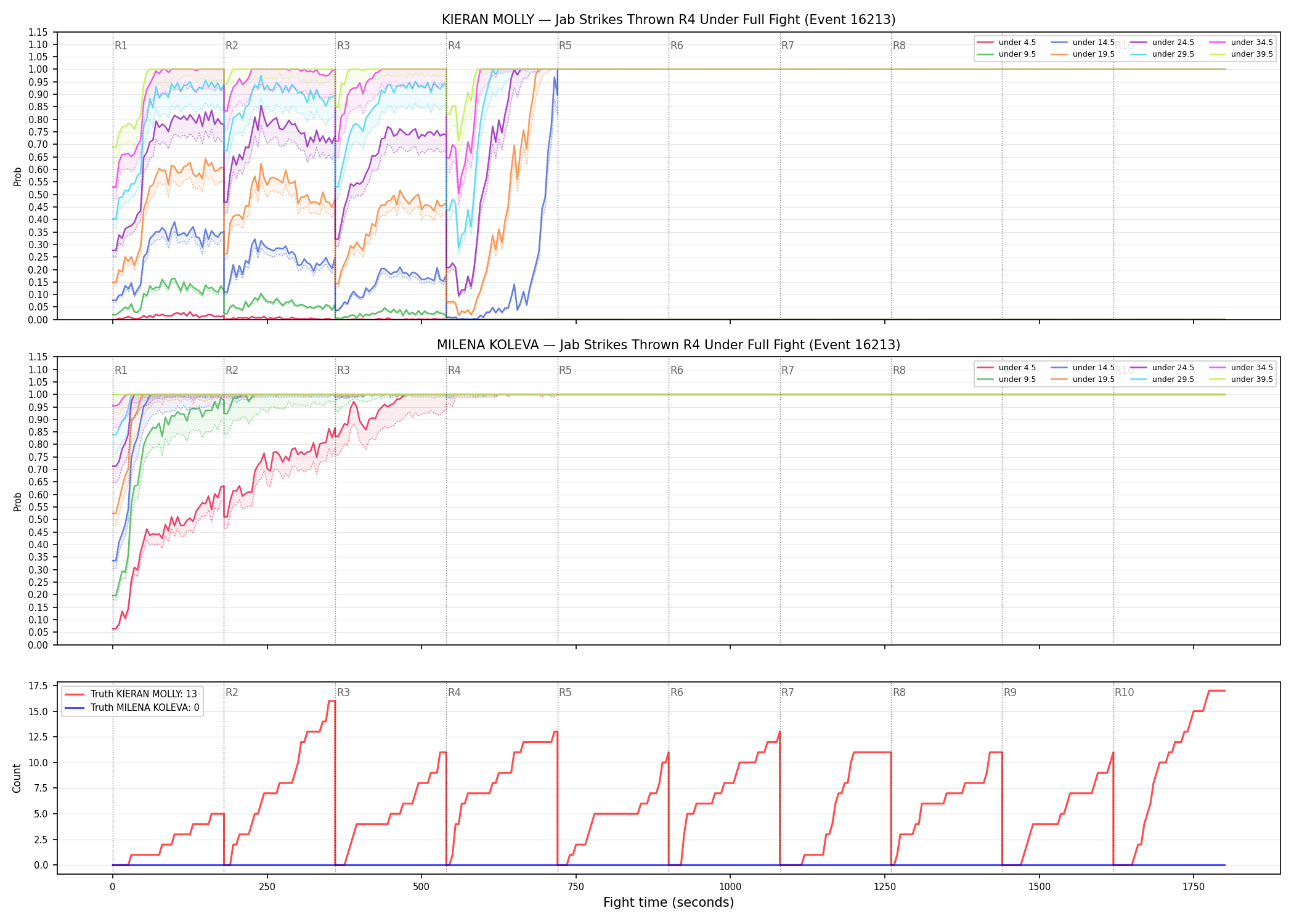Click R9 round marker in Count chart
This screenshot has height=924, width=1294.
point(1010,692)
